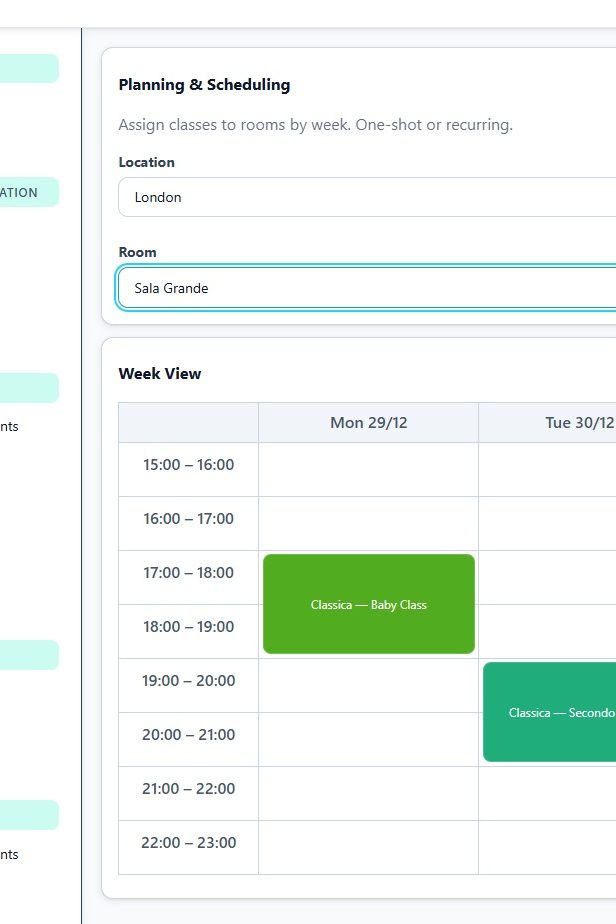The width and height of the screenshot is (616, 924).
Task: Click the empty Monday 15:00 – 16:00 slot
Action: (368, 469)
